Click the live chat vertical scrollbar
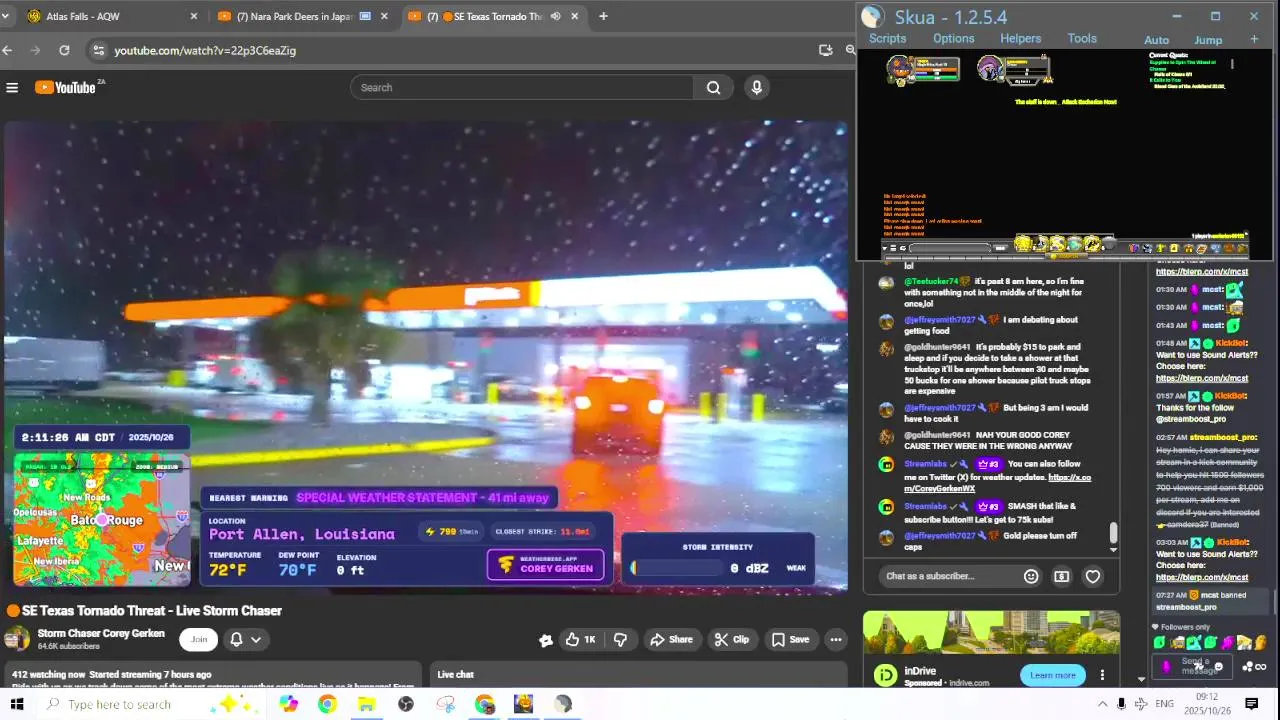The image size is (1280, 720). (x=1113, y=532)
